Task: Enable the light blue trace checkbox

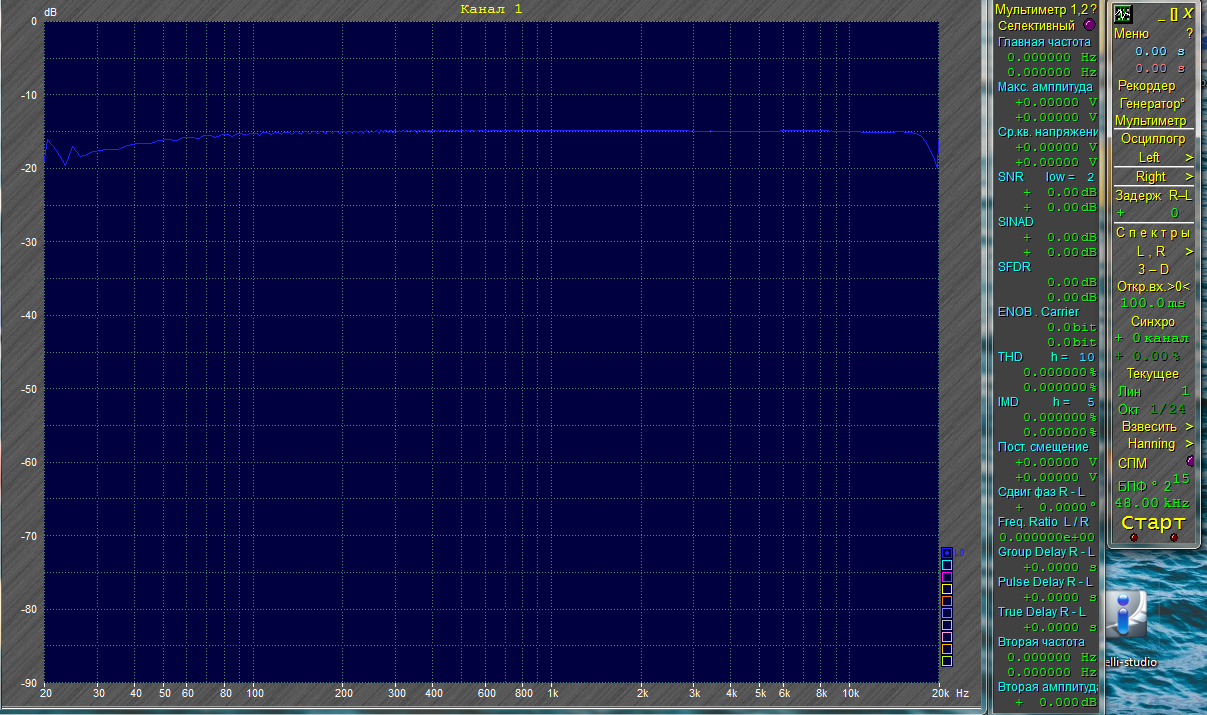Action: 946,613
